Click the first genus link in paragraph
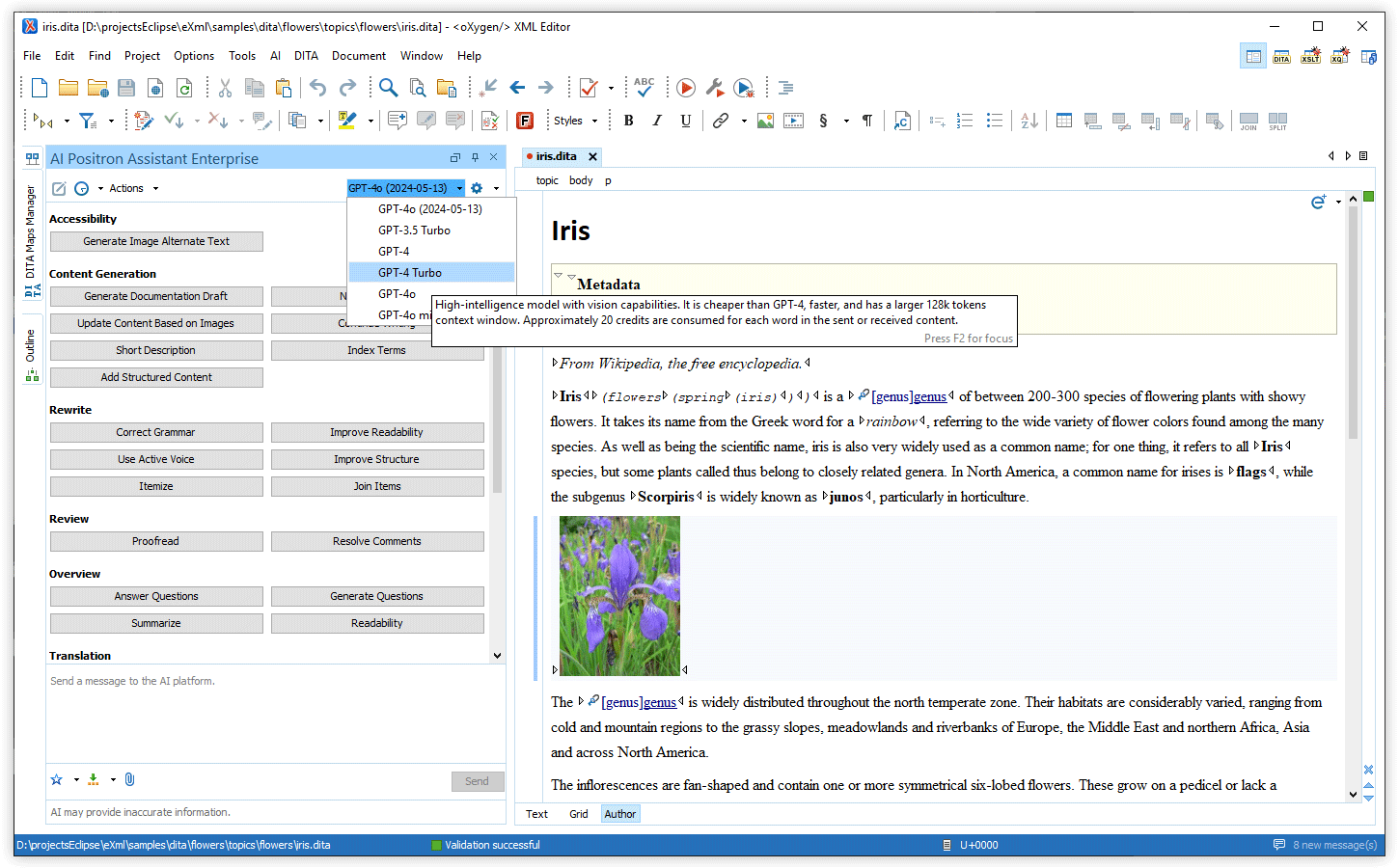Screen dimensions: 1399x868 tap(929, 396)
